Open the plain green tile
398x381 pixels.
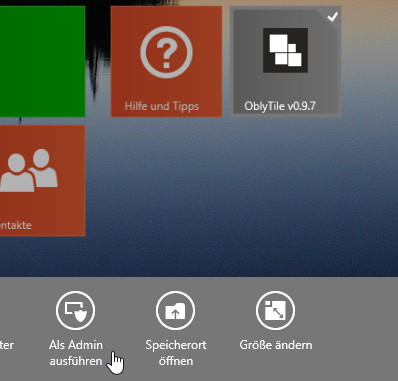coord(42,61)
